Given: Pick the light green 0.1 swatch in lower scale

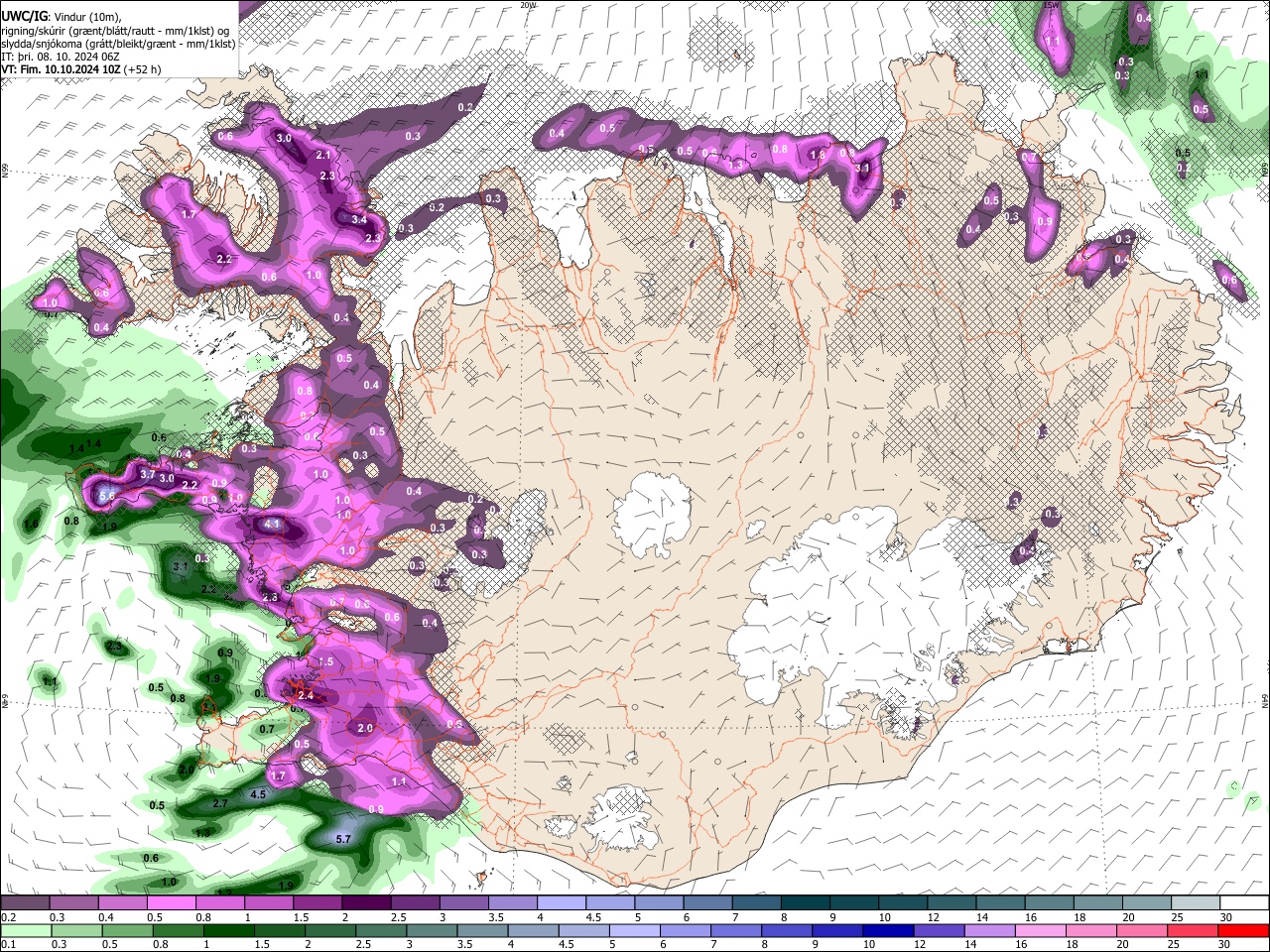Looking at the screenshot, I should tap(25, 930).
